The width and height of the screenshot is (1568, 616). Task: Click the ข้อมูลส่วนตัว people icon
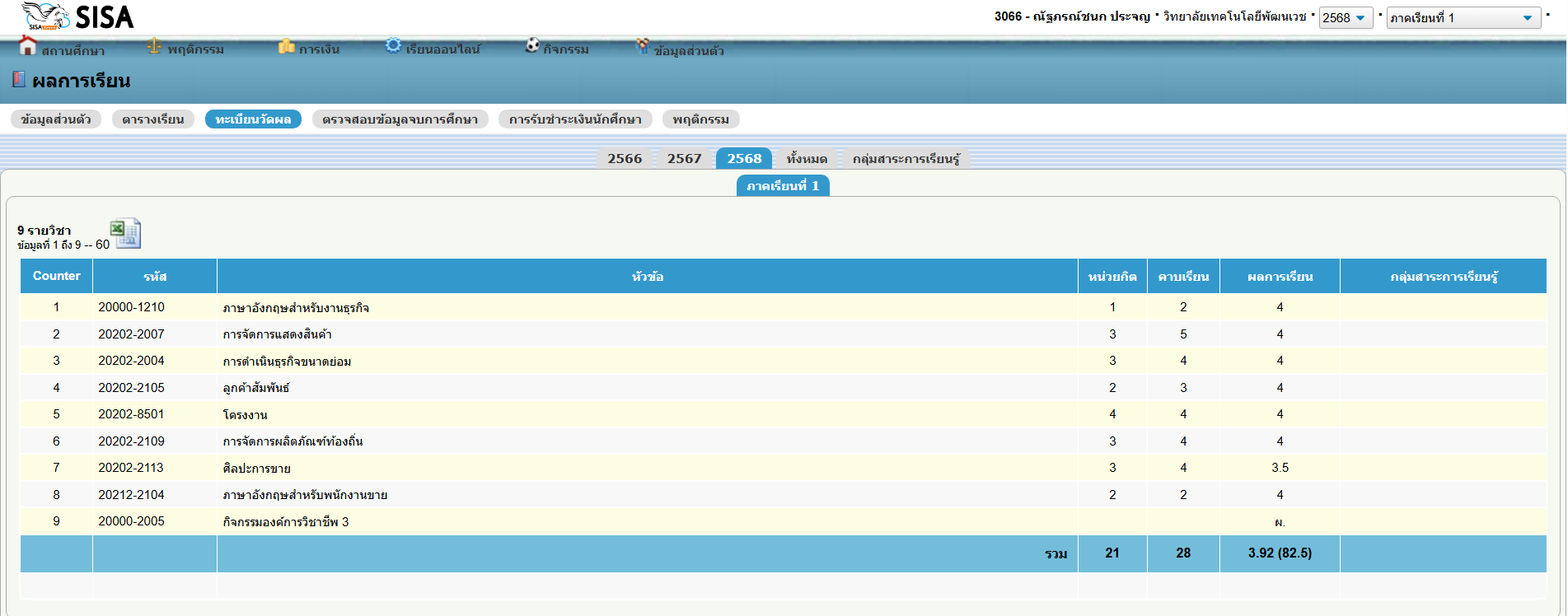click(642, 47)
